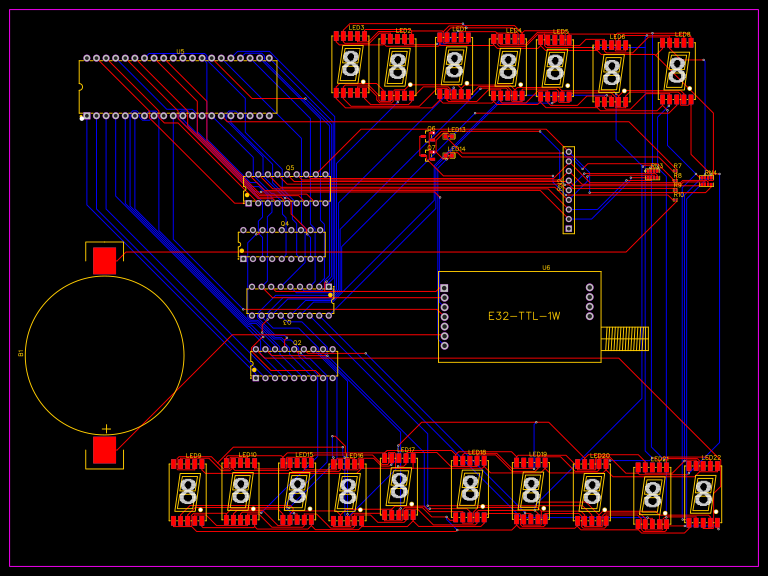This screenshot has height=576, width=768.
Task: Select the Q5 DIP chip footprint
Action: [287, 188]
